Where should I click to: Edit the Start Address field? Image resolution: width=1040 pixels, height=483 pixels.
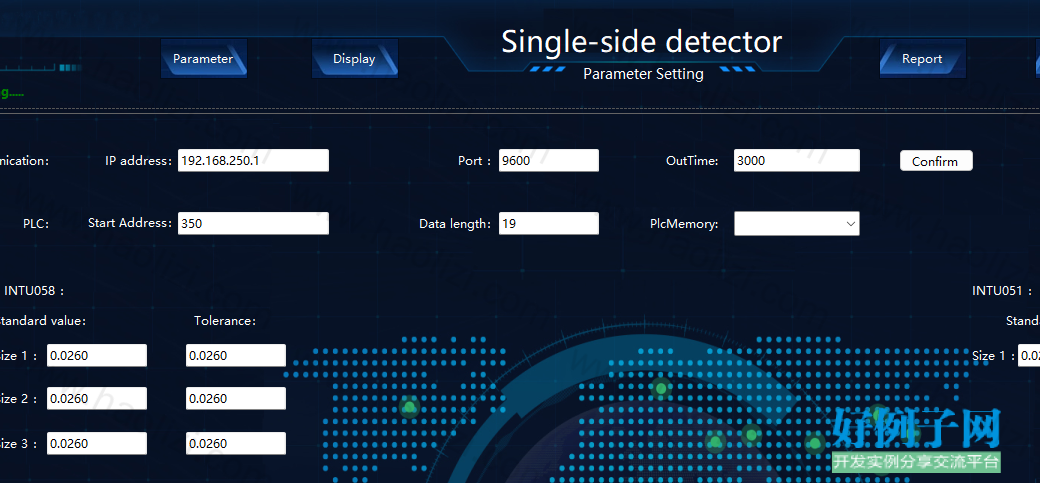click(253, 224)
